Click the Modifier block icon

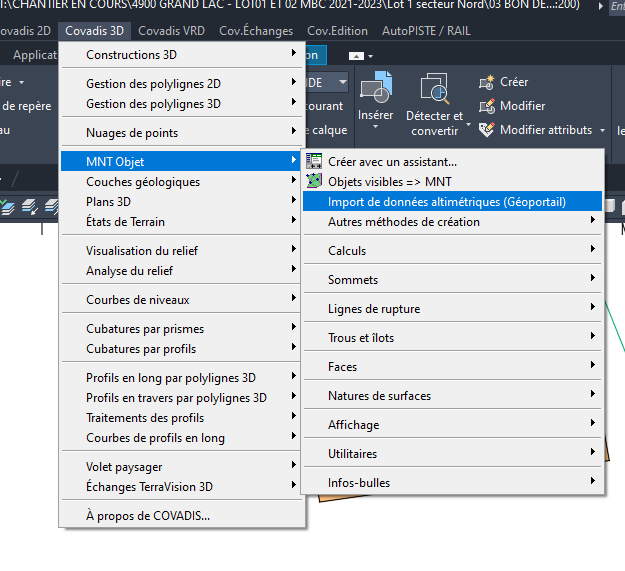(x=487, y=106)
